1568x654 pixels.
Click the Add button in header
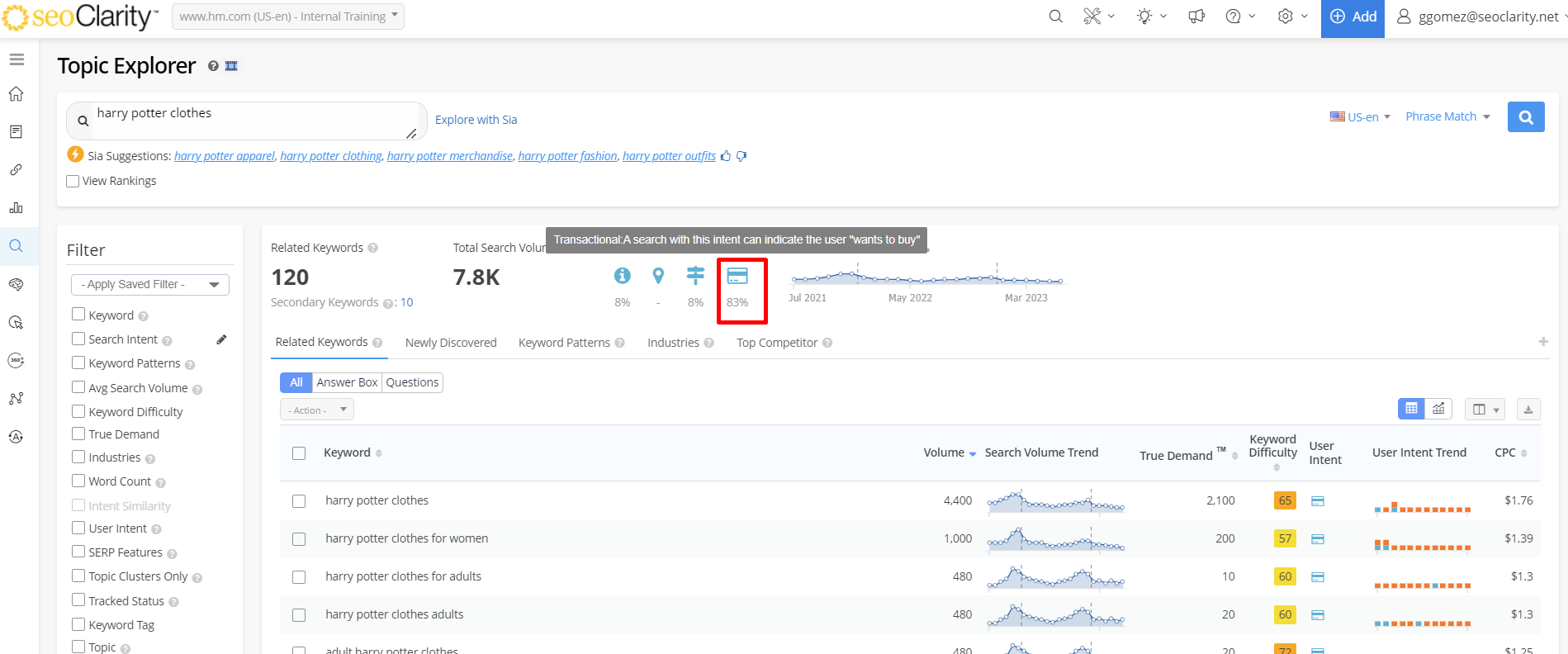(x=1352, y=17)
